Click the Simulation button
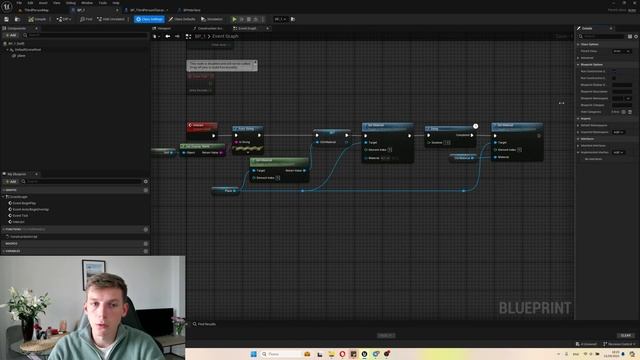Viewport: 640px width, 360px height. pyautogui.click(x=212, y=19)
